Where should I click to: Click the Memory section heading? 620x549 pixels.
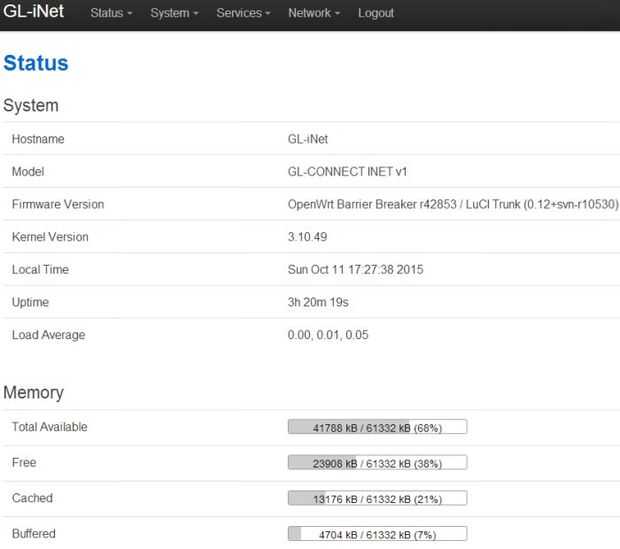(x=34, y=393)
